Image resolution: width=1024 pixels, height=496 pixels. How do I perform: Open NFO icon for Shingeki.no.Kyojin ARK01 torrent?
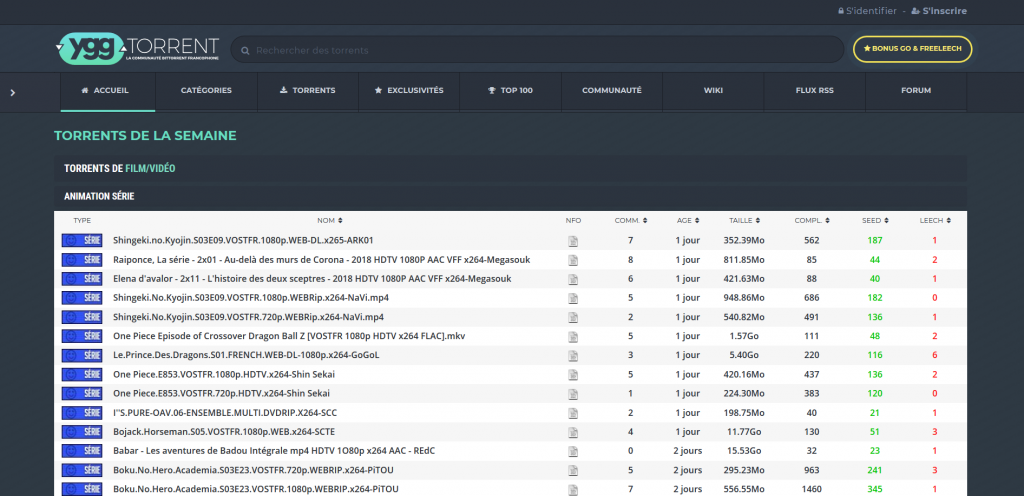[x=573, y=241]
